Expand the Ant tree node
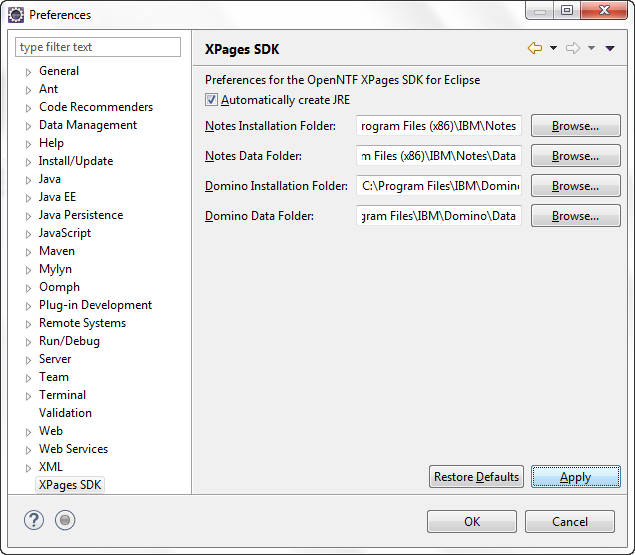635x555 pixels. point(28,90)
